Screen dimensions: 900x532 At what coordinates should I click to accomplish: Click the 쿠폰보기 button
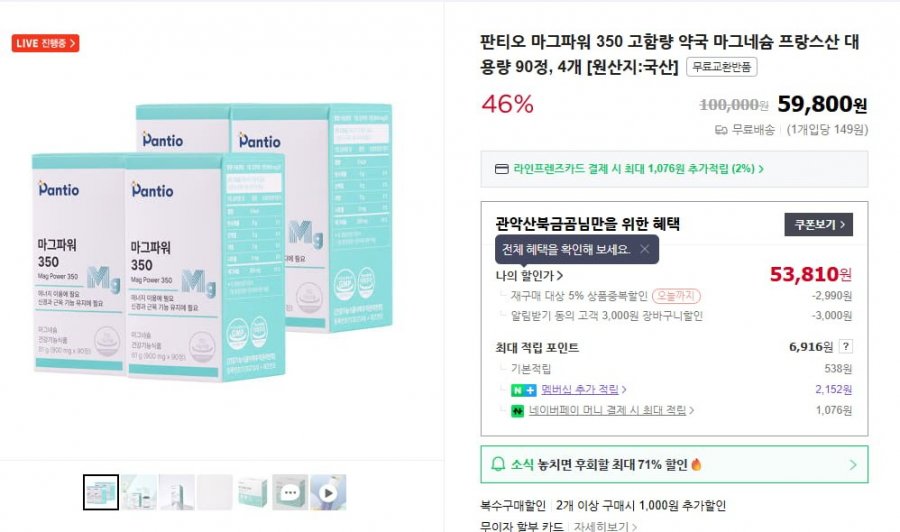pos(818,224)
